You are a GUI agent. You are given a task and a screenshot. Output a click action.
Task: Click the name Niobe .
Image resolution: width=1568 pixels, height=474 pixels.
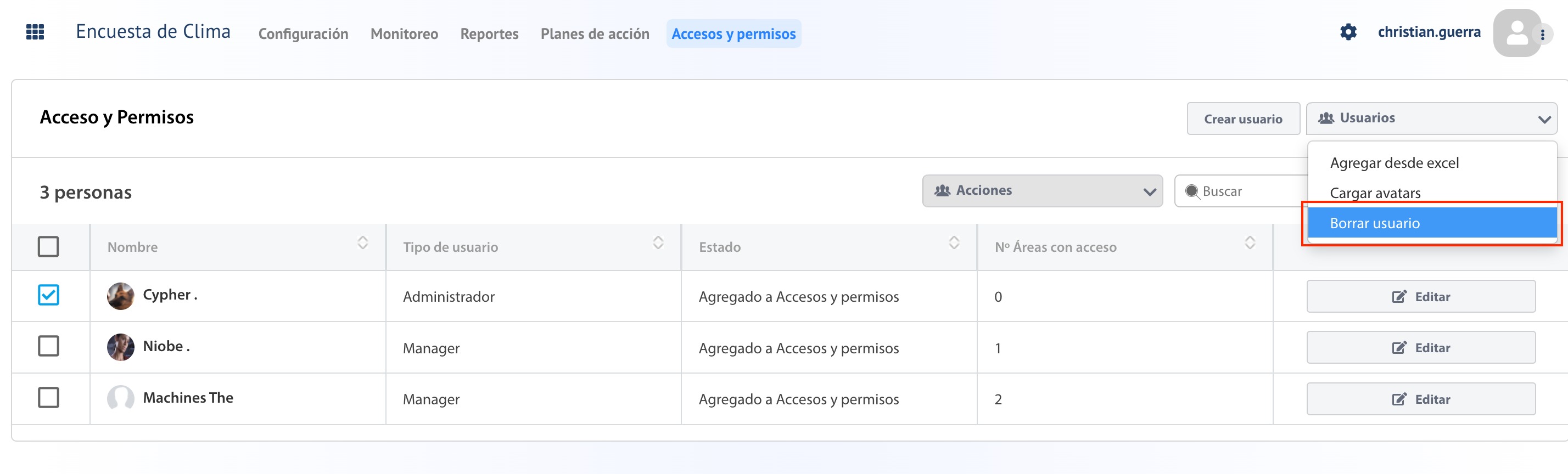click(166, 346)
